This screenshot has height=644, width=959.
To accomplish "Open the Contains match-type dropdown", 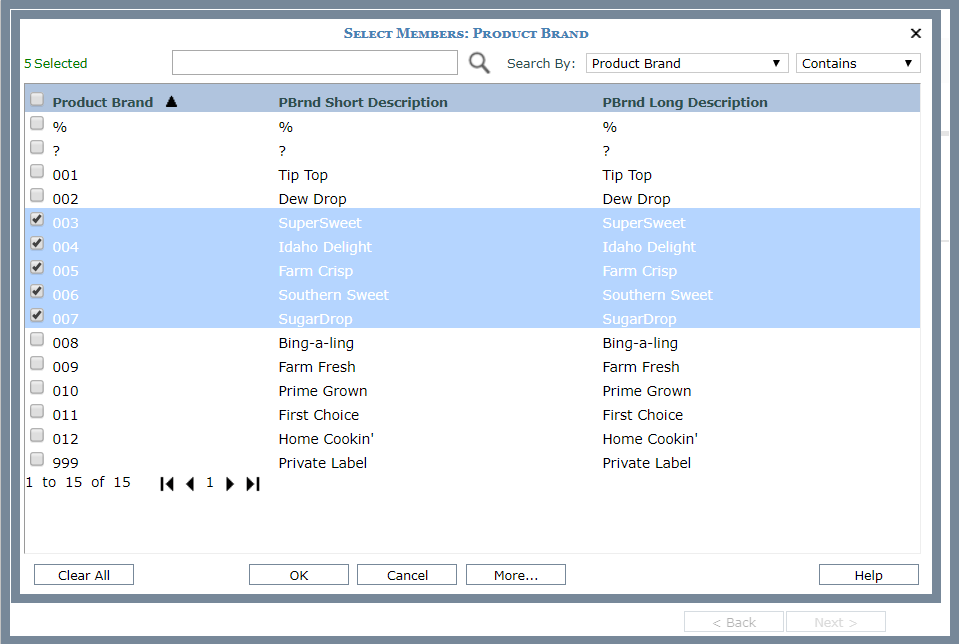I will 857,63.
